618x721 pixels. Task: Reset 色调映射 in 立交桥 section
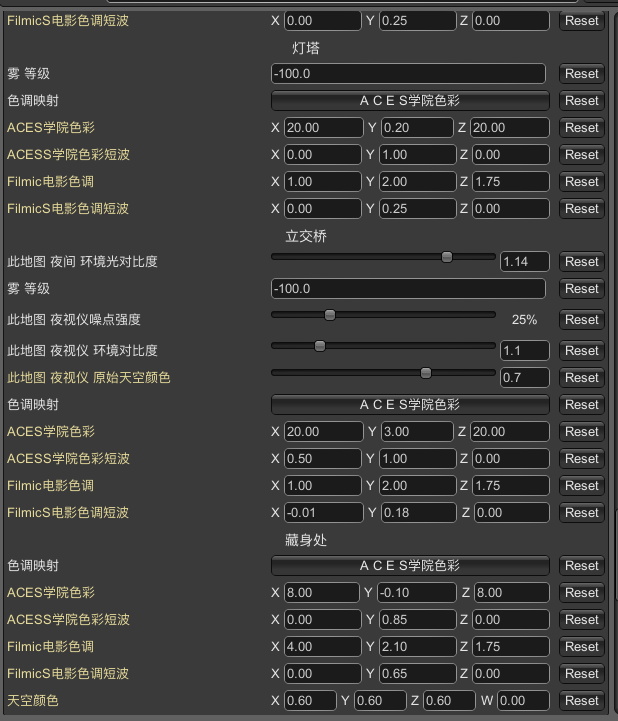[x=582, y=405]
